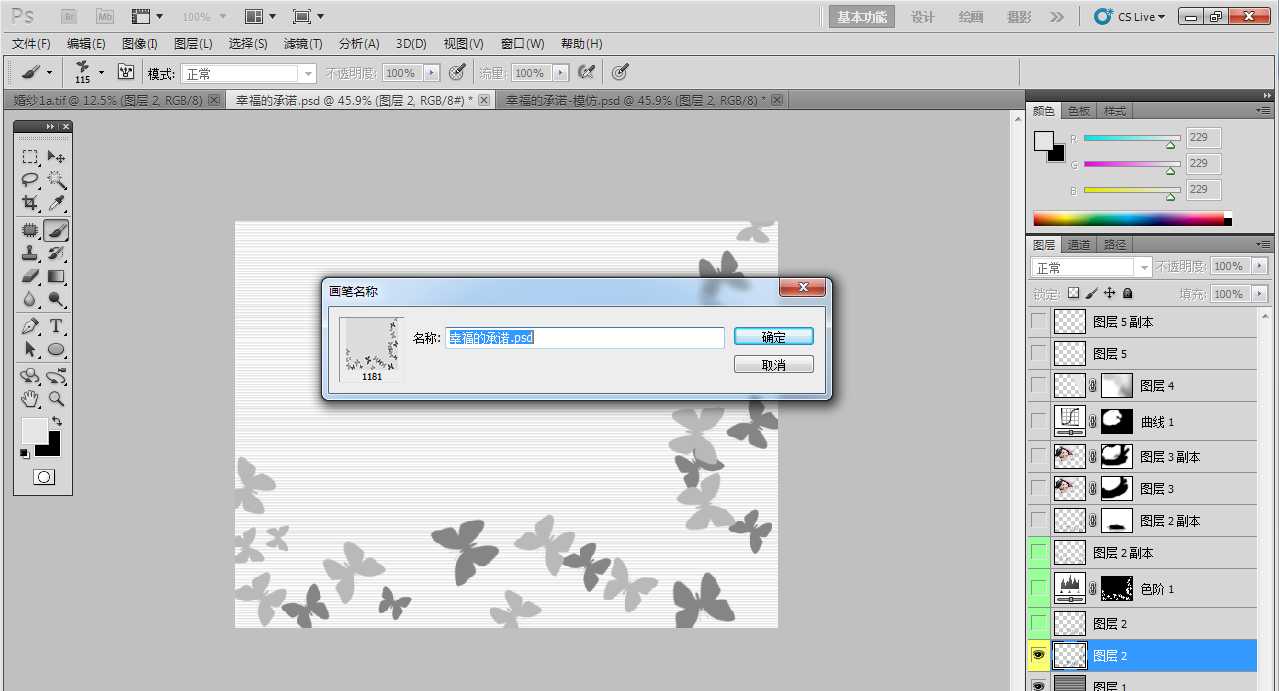Select the Pen tool
1279x691 pixels.
pos(30,326)
